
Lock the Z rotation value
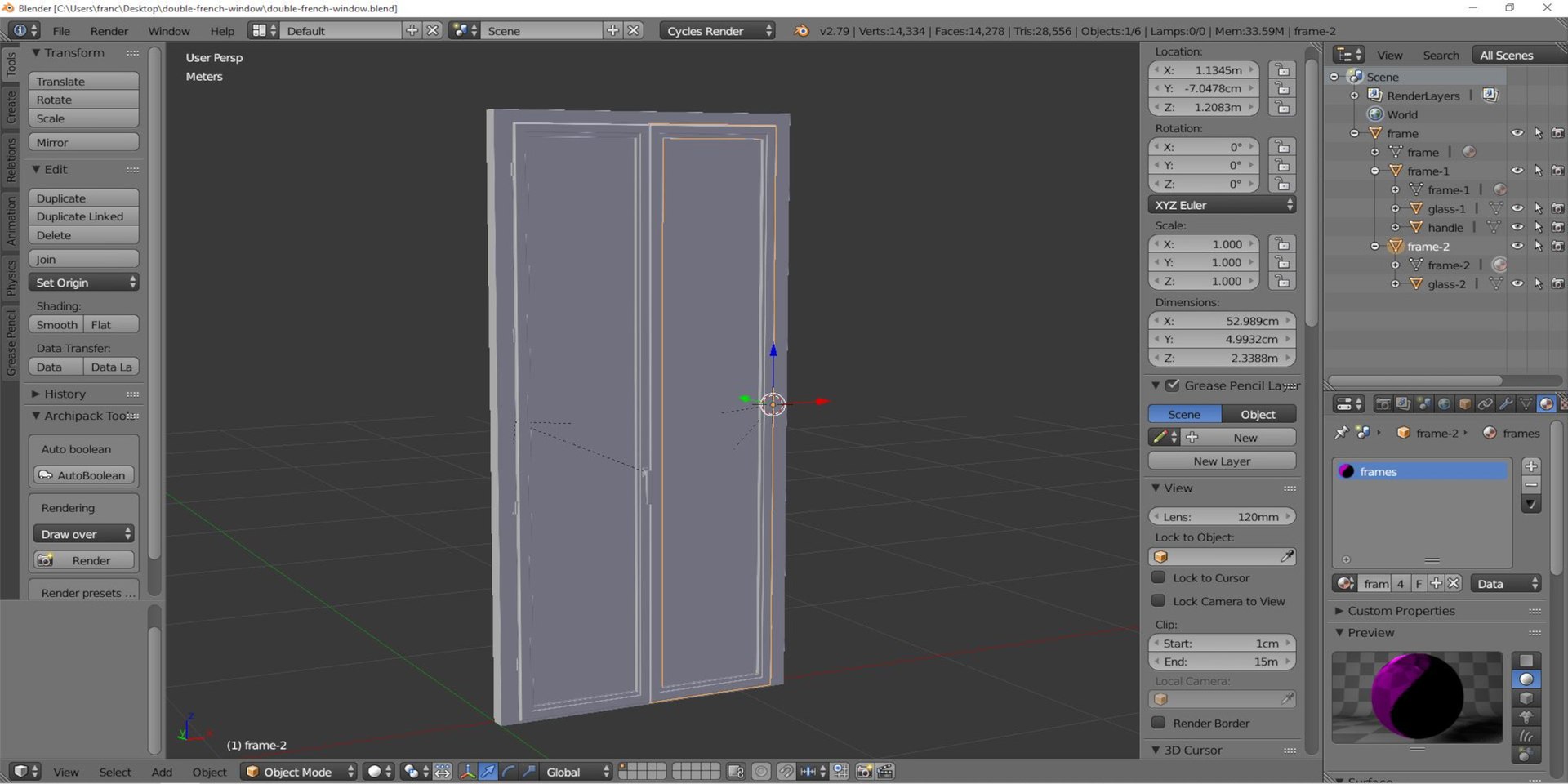click(x=1282, y=185)
